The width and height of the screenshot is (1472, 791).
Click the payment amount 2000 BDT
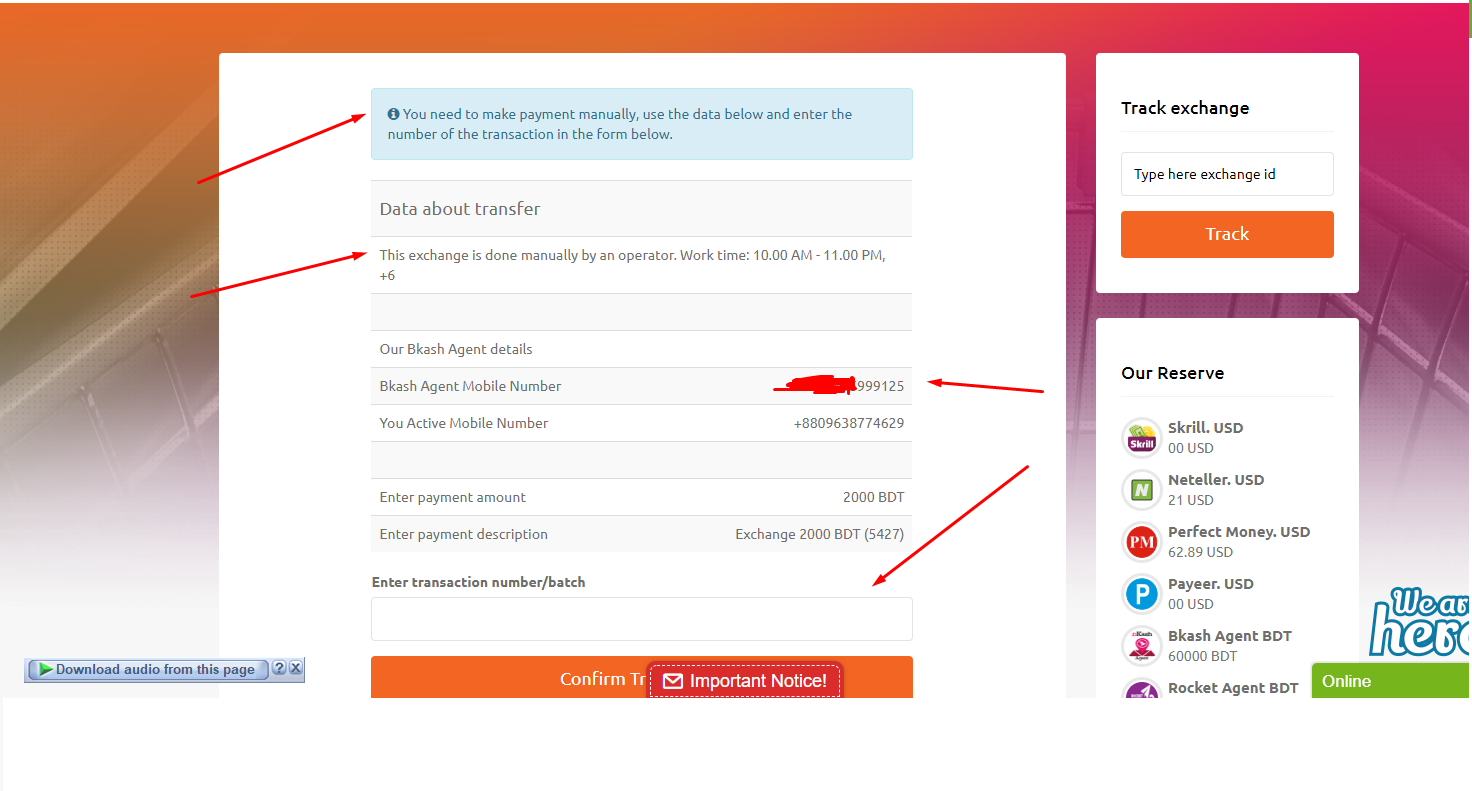point(873,497)
